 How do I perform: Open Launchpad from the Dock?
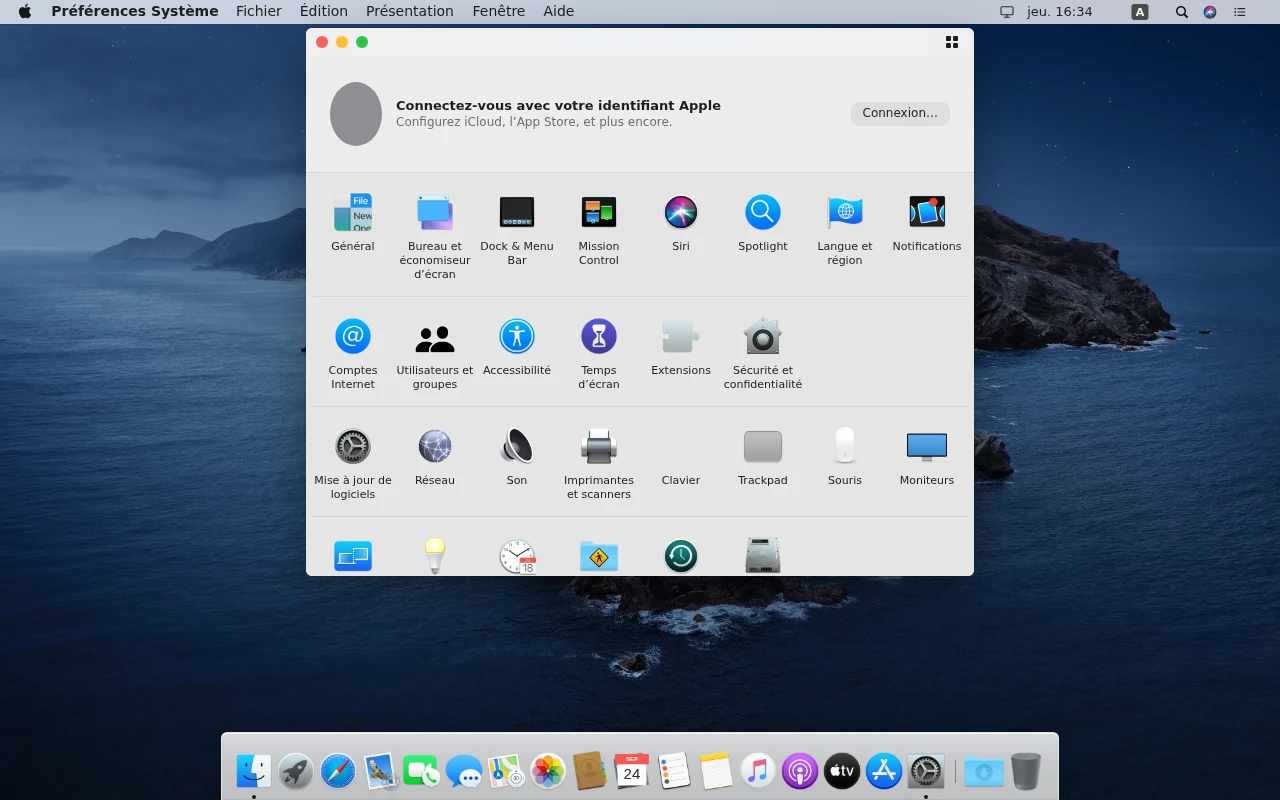tap(296, 771)
